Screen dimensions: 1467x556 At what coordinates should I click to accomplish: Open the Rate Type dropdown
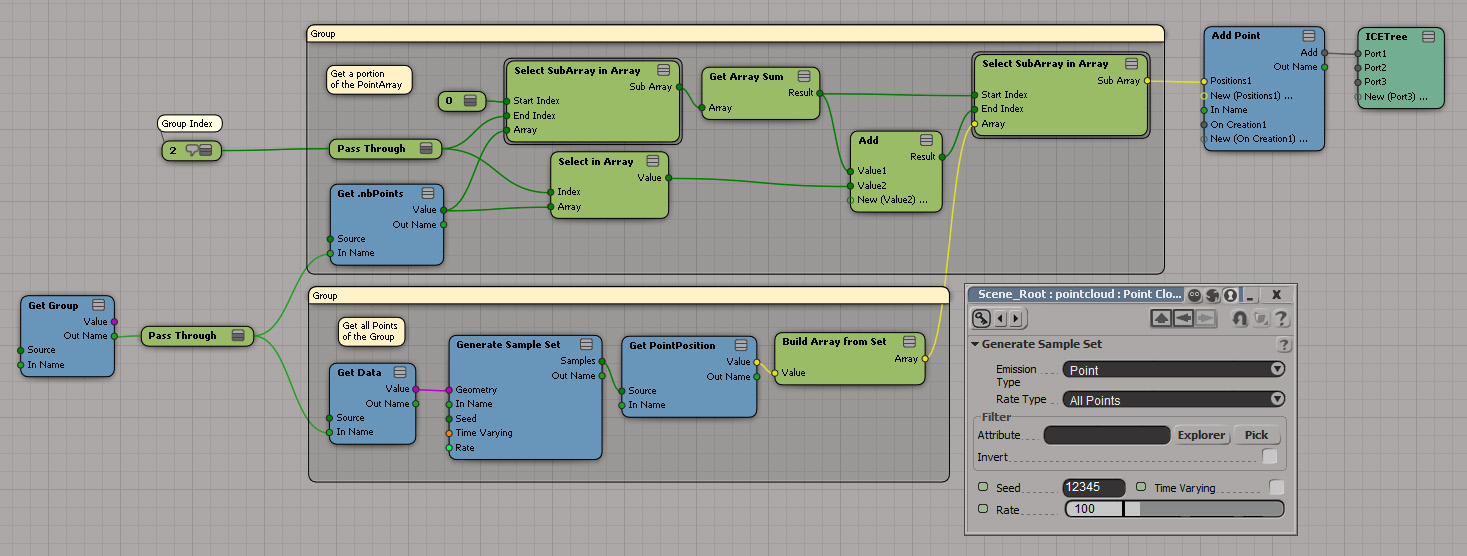pos(1173,400)
